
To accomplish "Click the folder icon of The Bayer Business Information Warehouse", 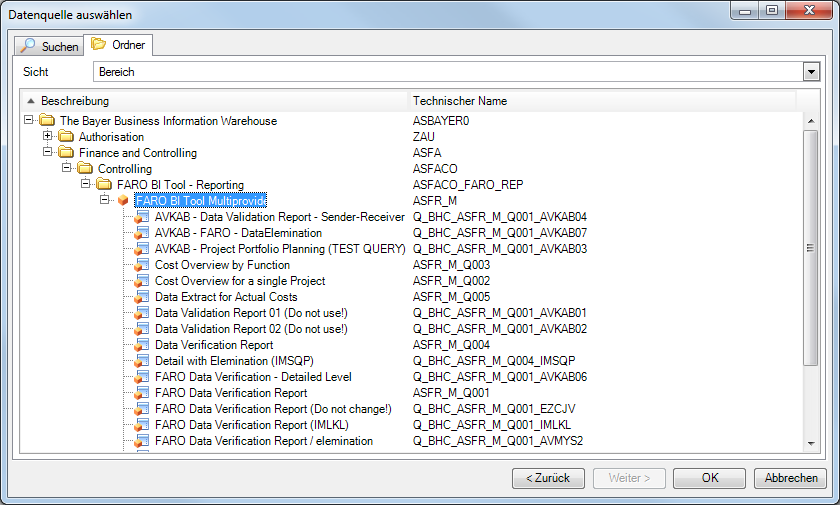I will pos(47,120).
